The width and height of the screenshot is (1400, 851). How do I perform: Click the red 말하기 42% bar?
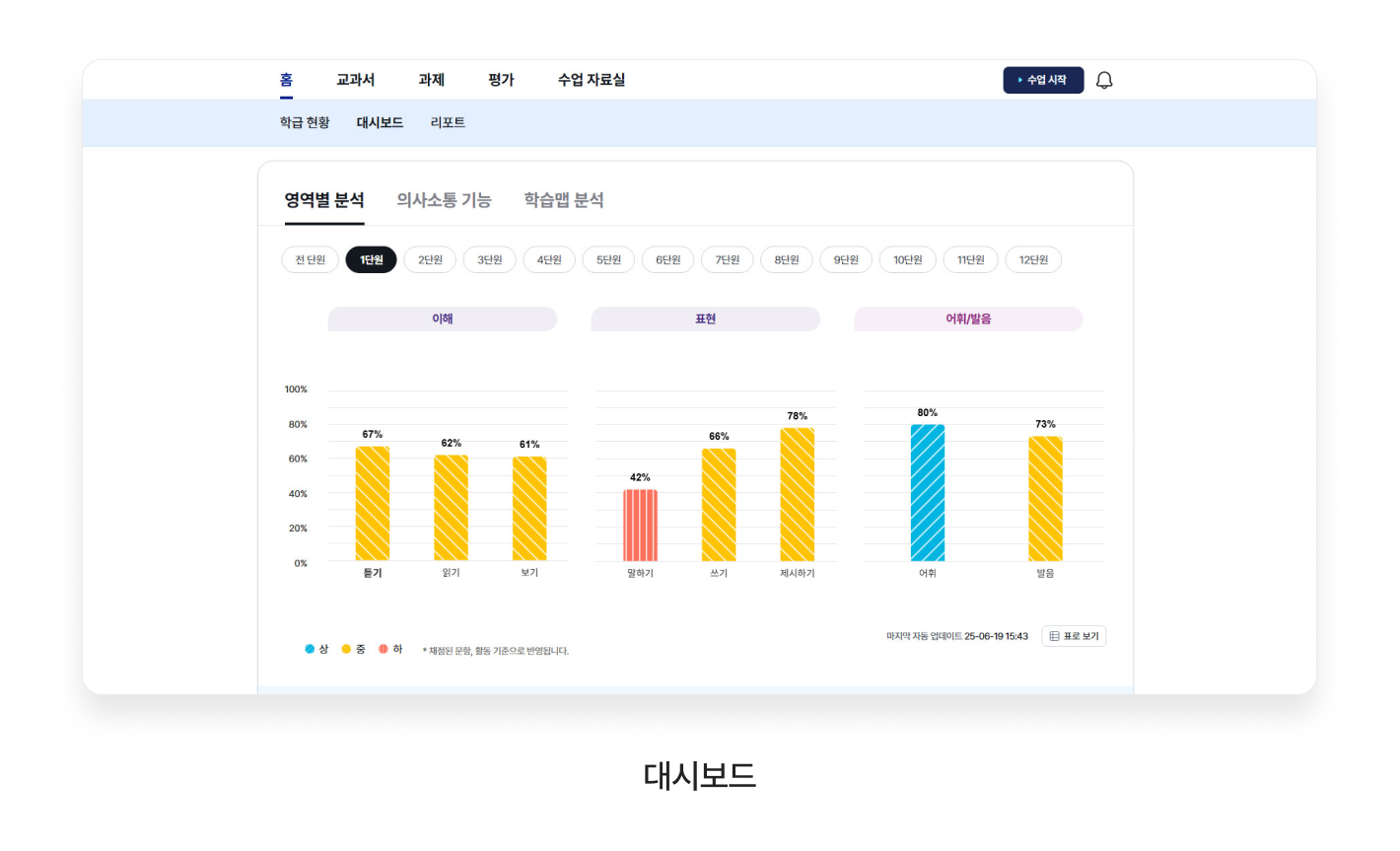(x=640, y=525)
